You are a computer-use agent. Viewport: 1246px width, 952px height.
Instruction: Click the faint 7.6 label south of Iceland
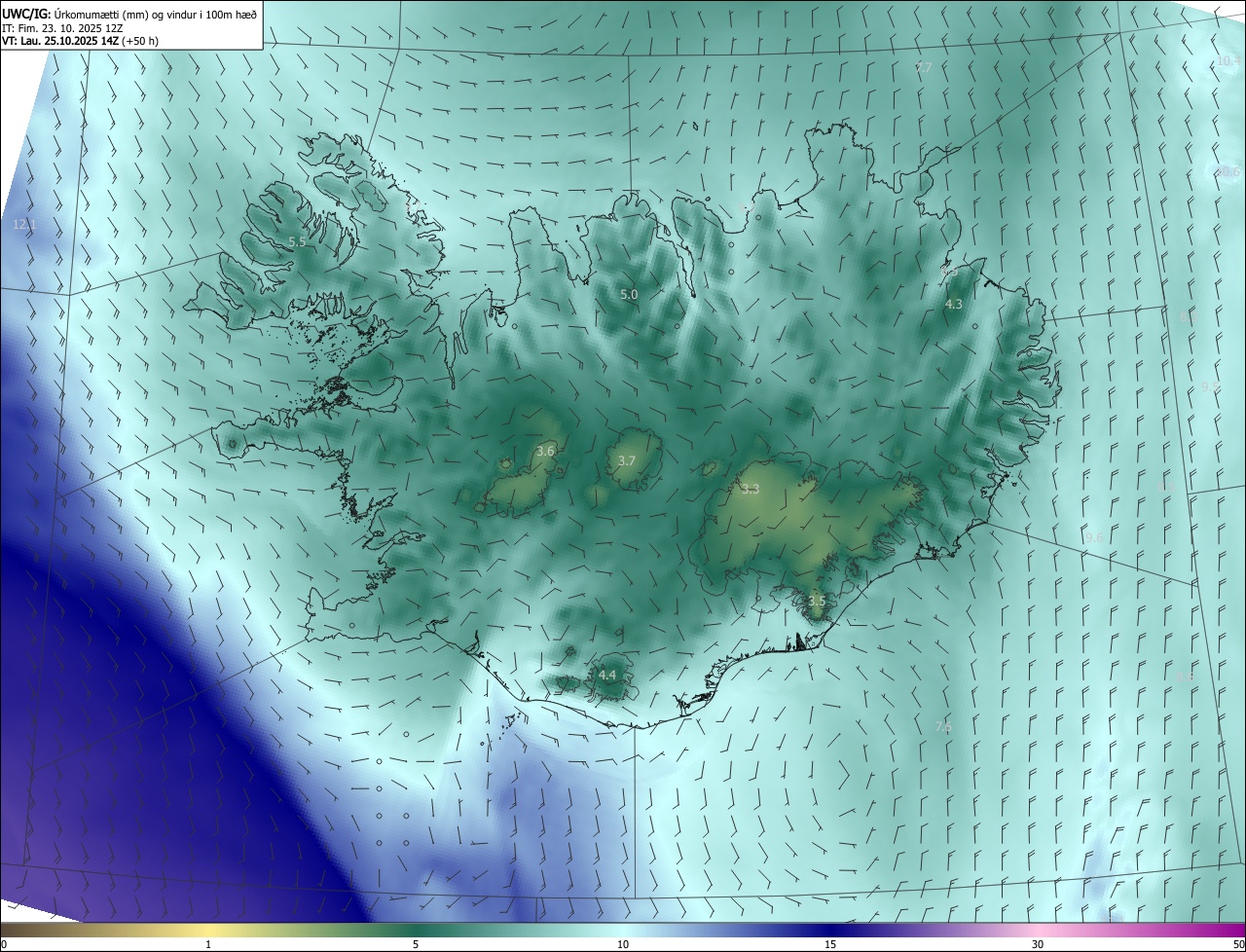942,726
